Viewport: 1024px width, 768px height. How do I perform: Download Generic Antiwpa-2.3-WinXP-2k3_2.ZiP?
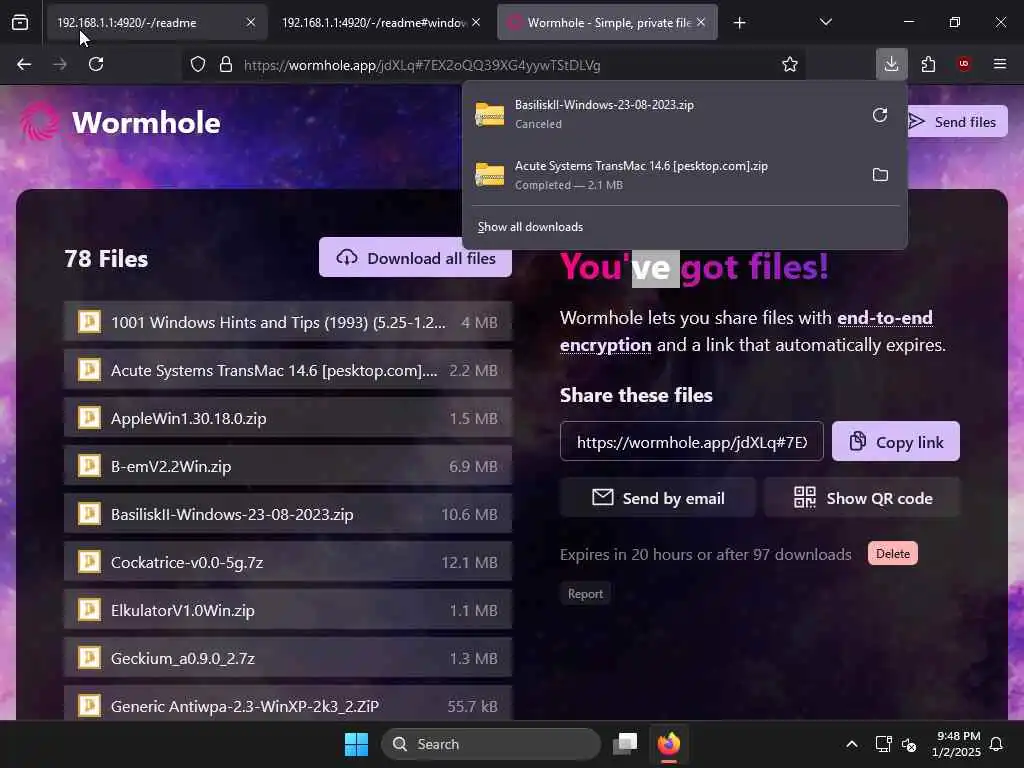[x=288, y=704]
